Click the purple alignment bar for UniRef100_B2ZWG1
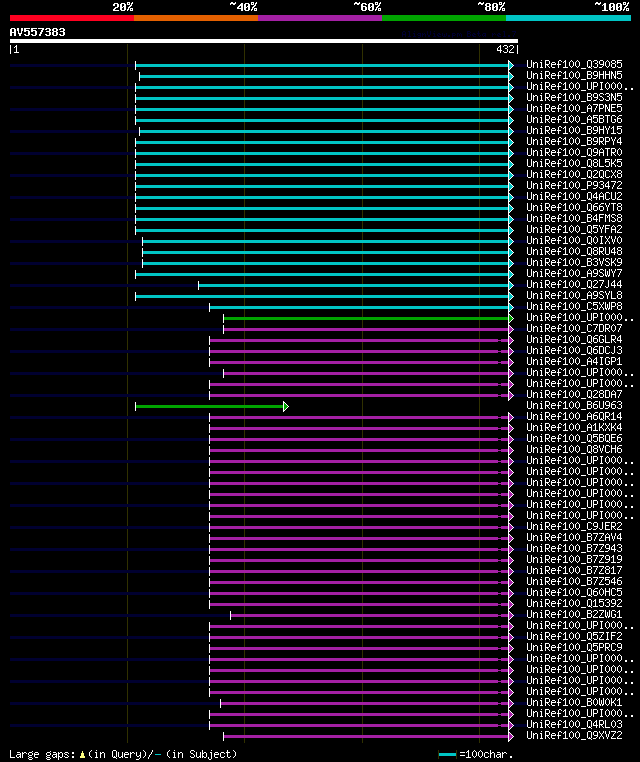Viewport: 640px width, 762px height. [x=369, y=615]
